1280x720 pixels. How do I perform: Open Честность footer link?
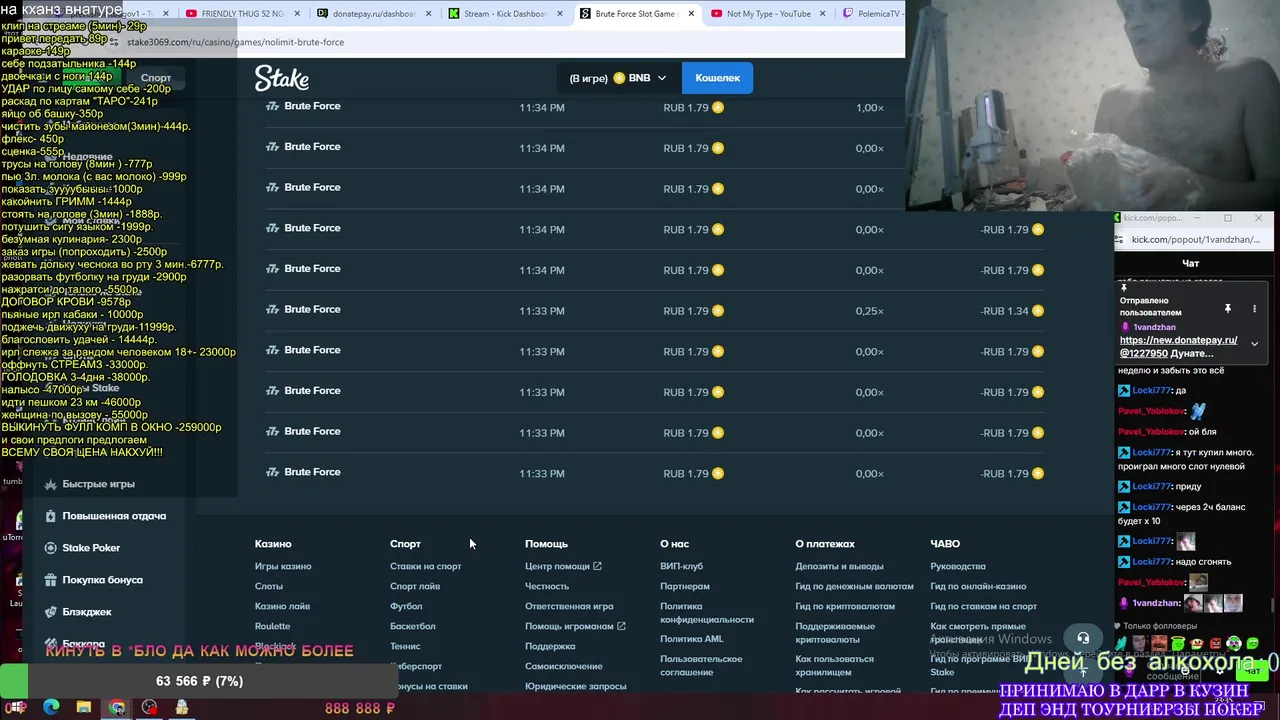(x=547, y=586)
